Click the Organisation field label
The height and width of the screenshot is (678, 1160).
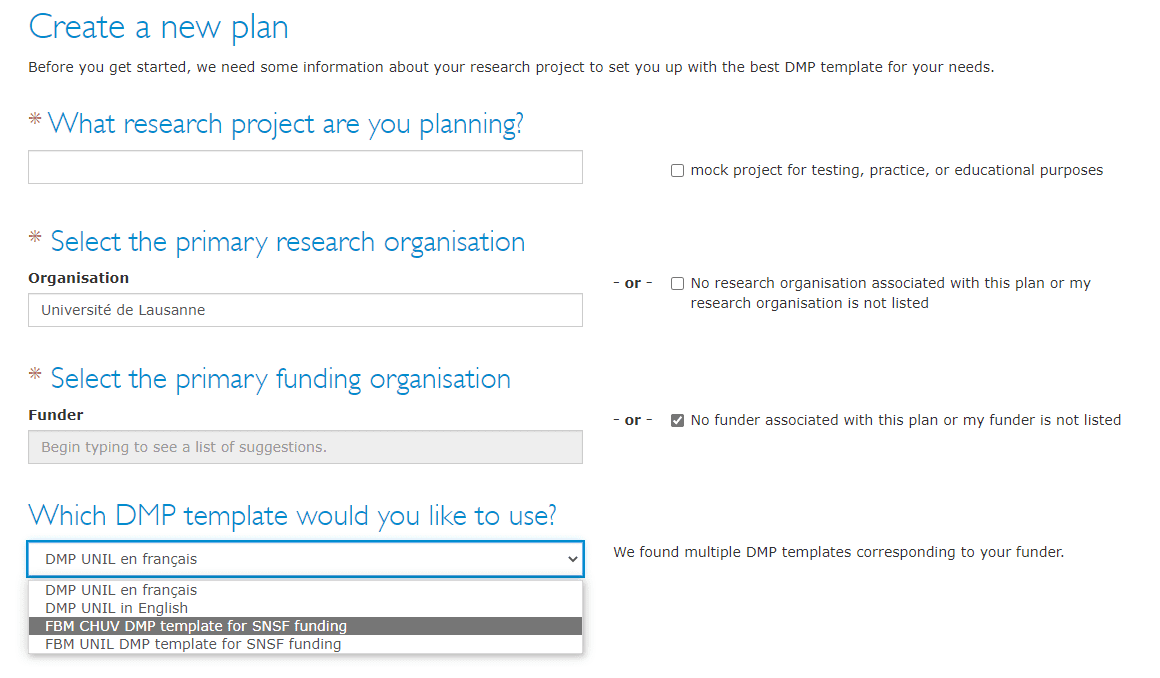(x=78, y=278)
